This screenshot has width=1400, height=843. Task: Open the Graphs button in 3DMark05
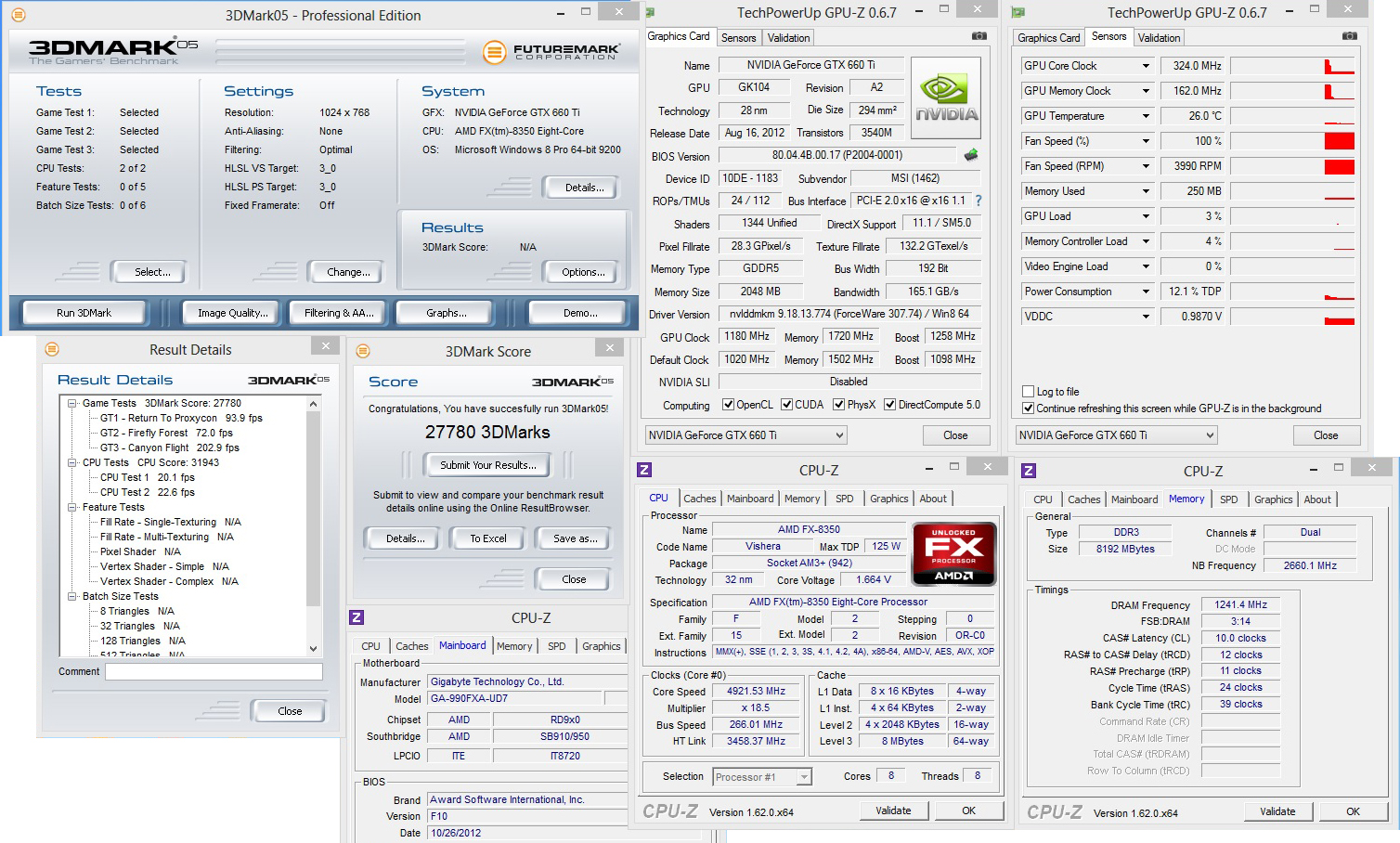[x=447, y=313]
